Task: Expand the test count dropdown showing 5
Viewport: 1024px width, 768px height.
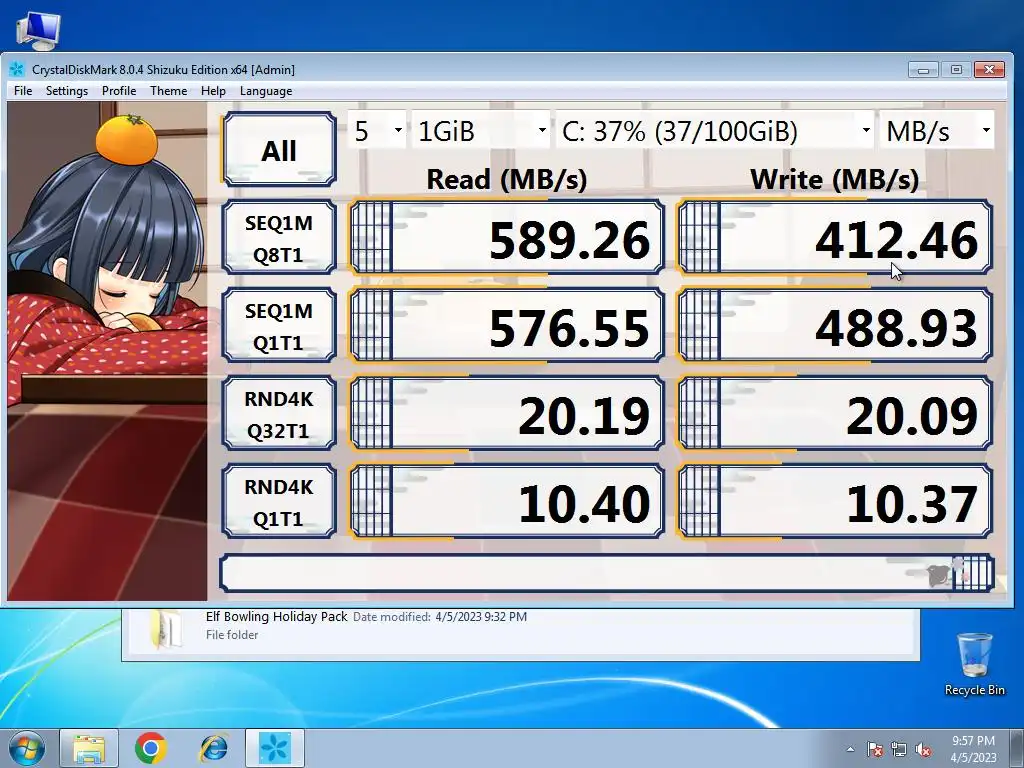Action: [x=377, y=131]
